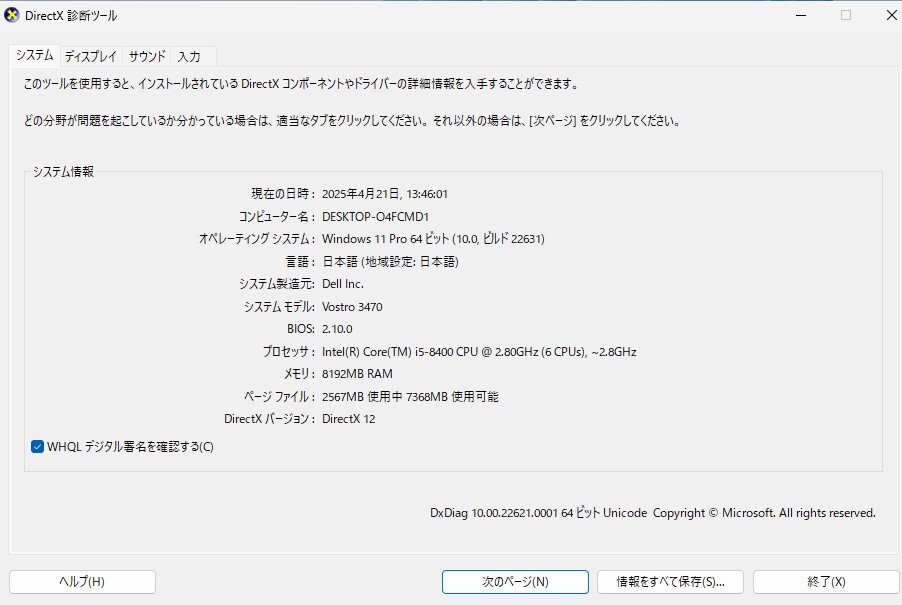
Task: Click the コンピューター名 label
Action: (276, 217)
